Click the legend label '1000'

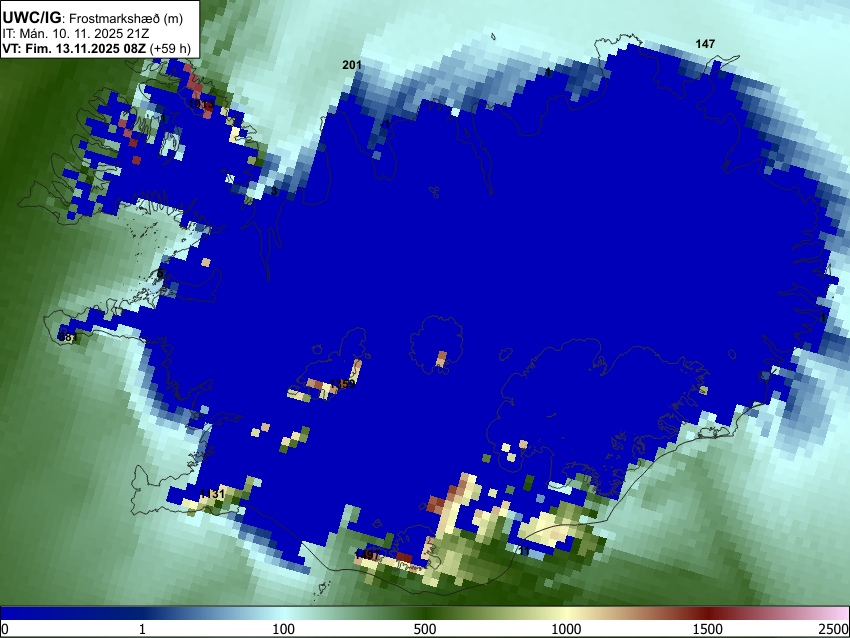566,629
